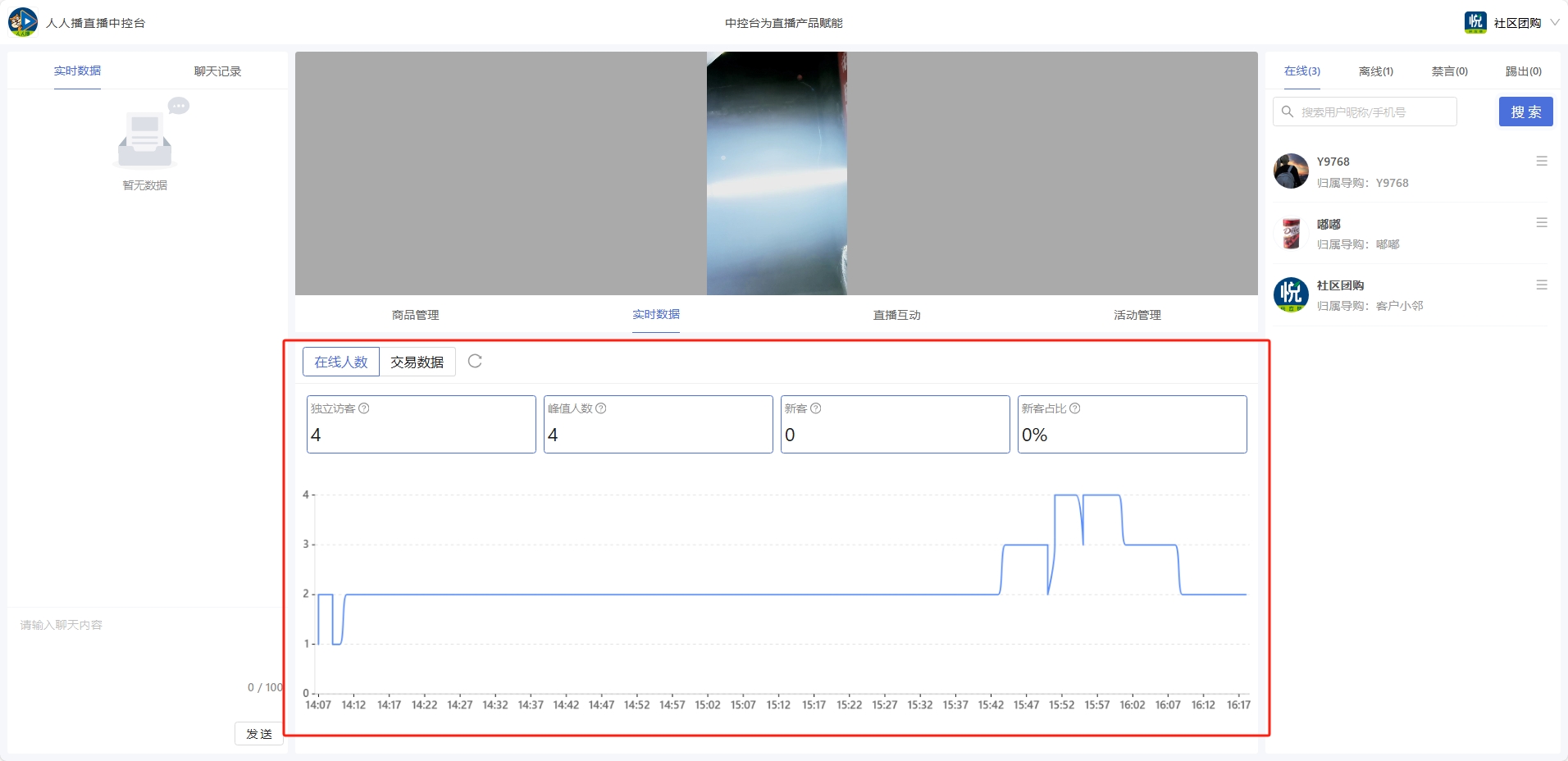Open menu icon for 社区团购 user row
This screenshot has width=1568, height=761.
coord(1542,285)
